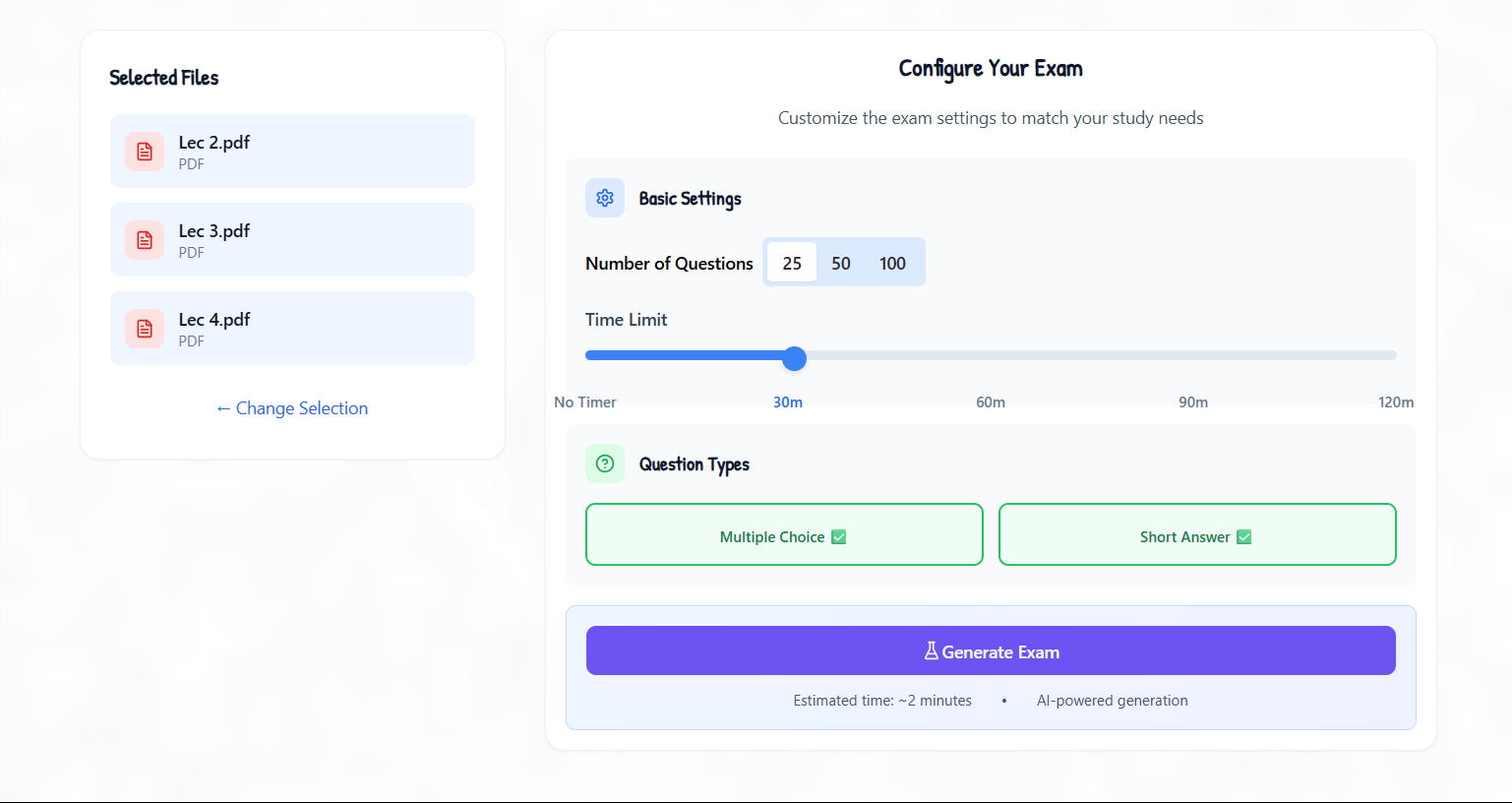Click the PDF icon beside Lec 2.pdf
The image size is (1512, 803).
145,152
